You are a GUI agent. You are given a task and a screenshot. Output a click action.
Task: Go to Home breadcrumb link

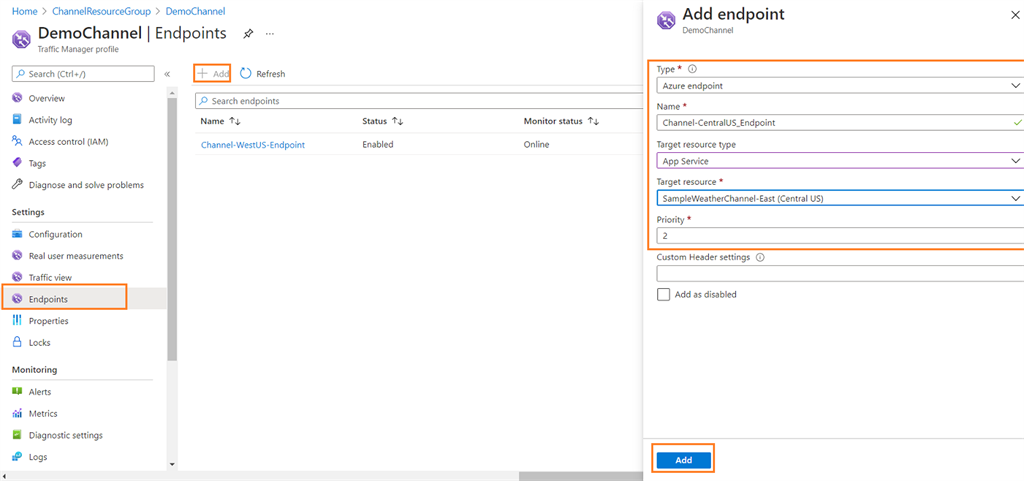[25, 11]
